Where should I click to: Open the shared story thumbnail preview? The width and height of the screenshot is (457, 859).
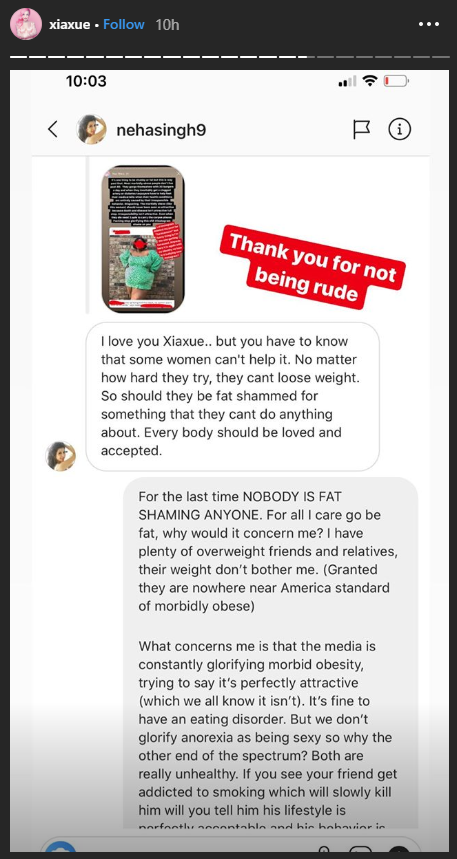click(144, 239)
